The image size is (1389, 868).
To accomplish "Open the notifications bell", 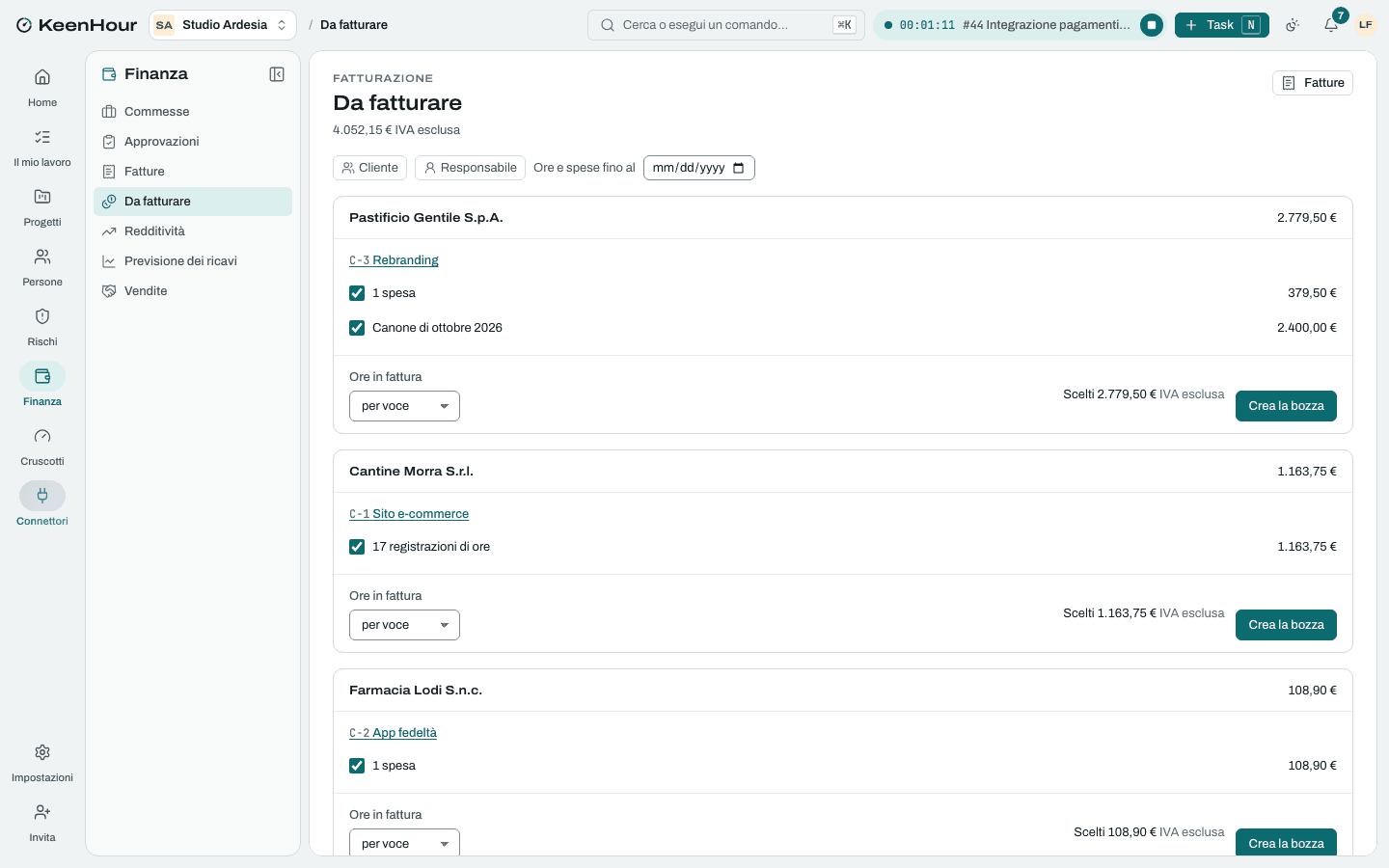I will coord(1331,25).
